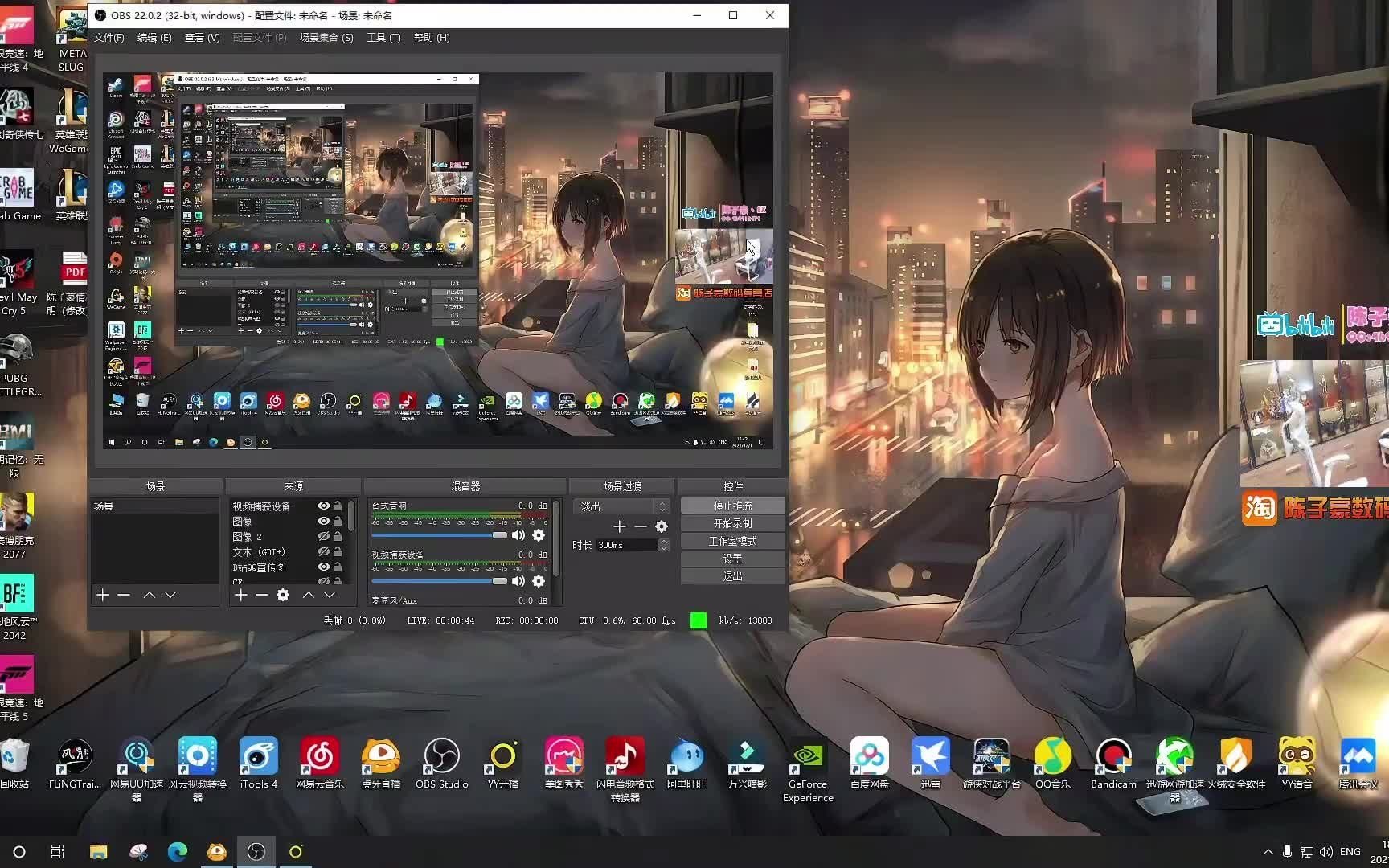Show the 文本 (GDI+) source with its eye icon
The image size is (1389, 868).
point(323,552)
